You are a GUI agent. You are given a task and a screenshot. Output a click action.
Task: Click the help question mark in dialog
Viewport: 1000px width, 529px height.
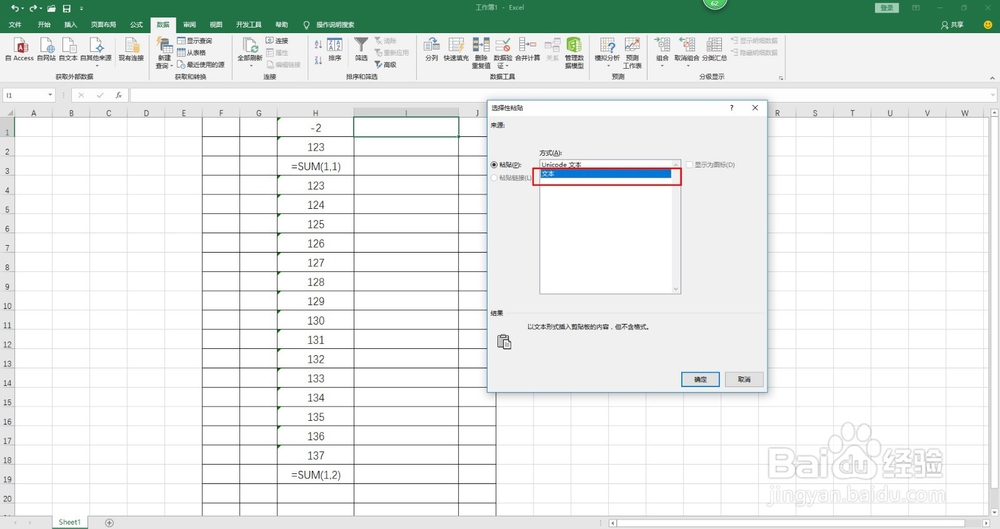732,108
